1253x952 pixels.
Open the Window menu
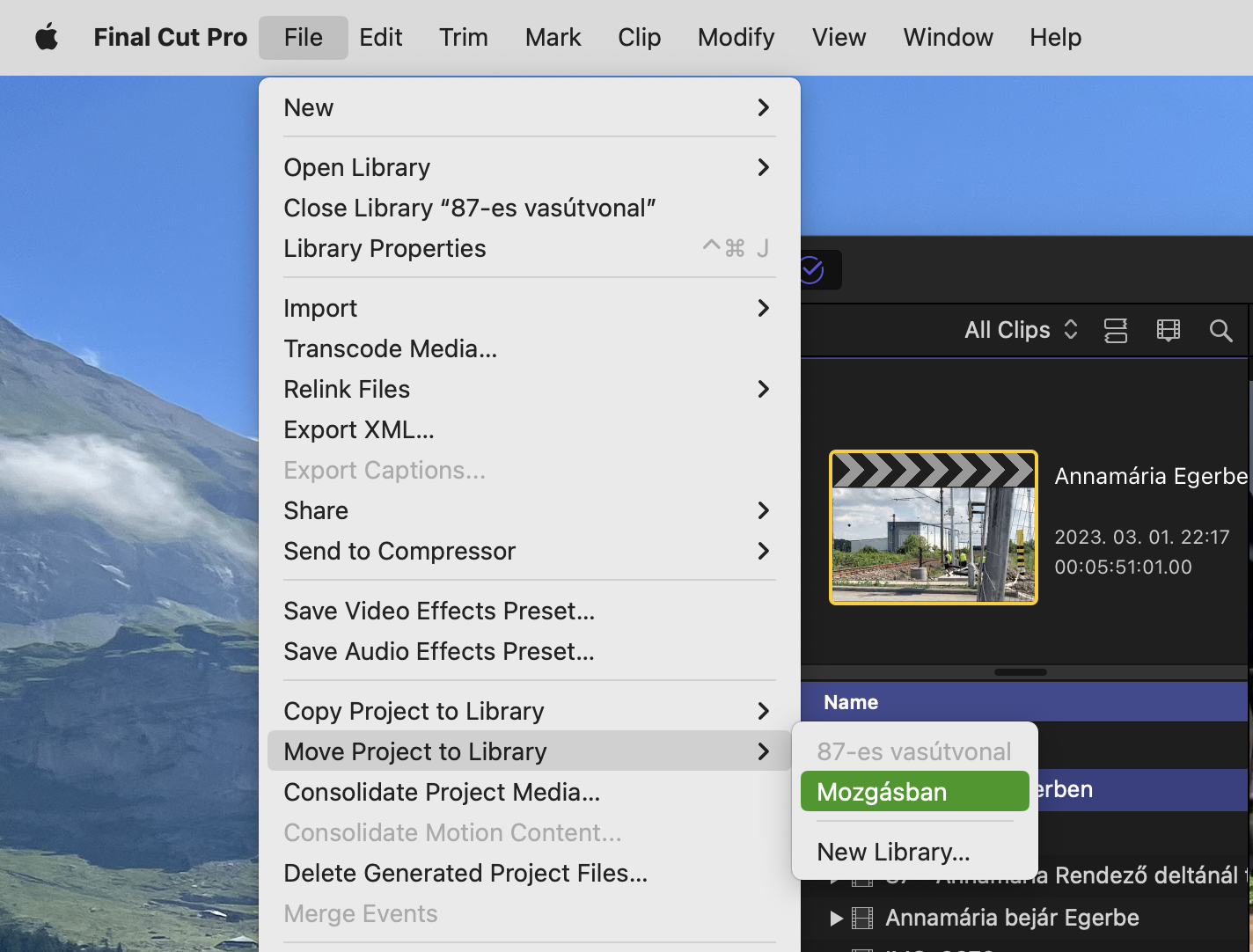(949, 37)
